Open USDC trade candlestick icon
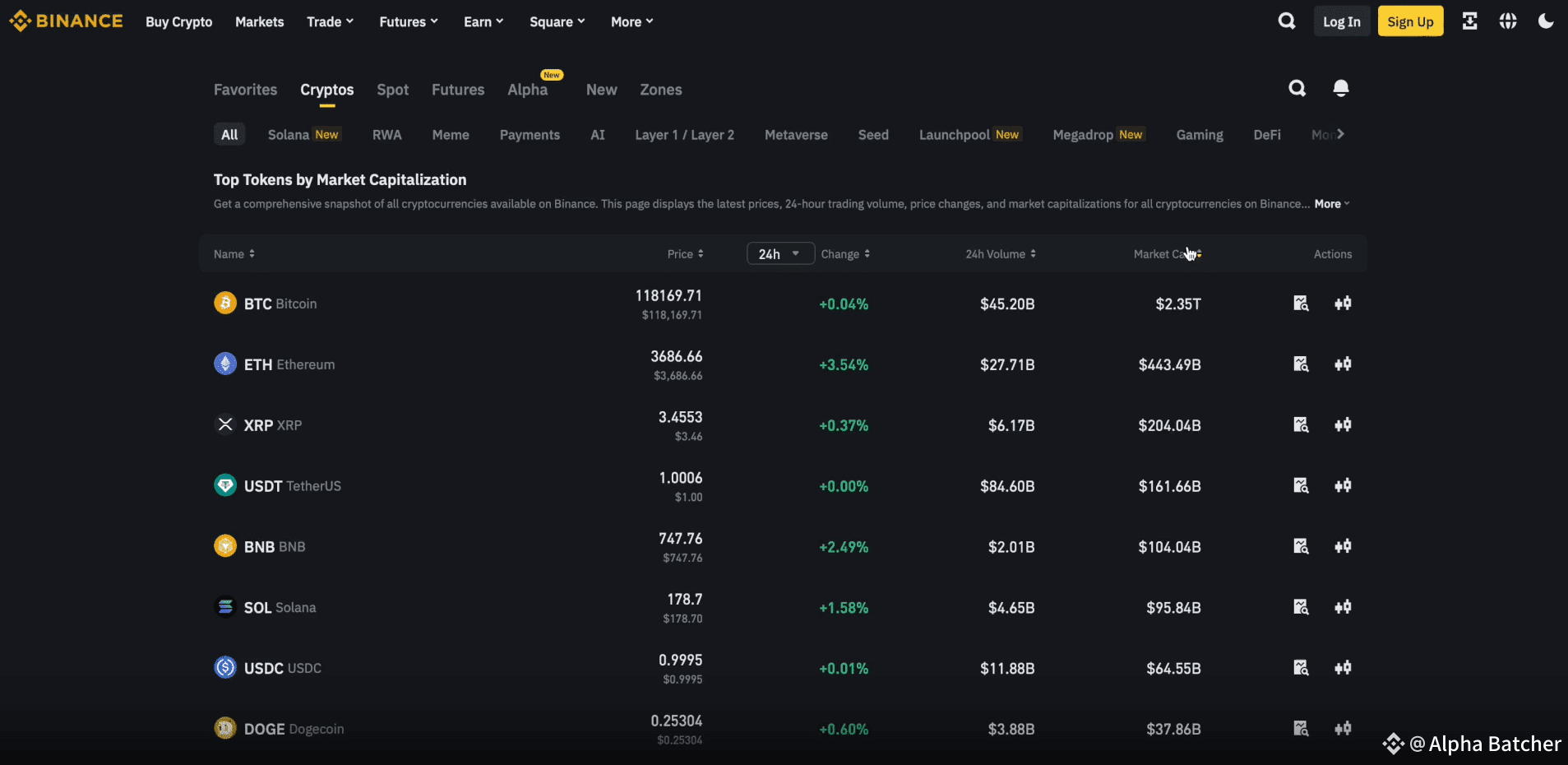Image resolution: width=1568 pixels, height=765 pixels. click(x=1343, y=668)
